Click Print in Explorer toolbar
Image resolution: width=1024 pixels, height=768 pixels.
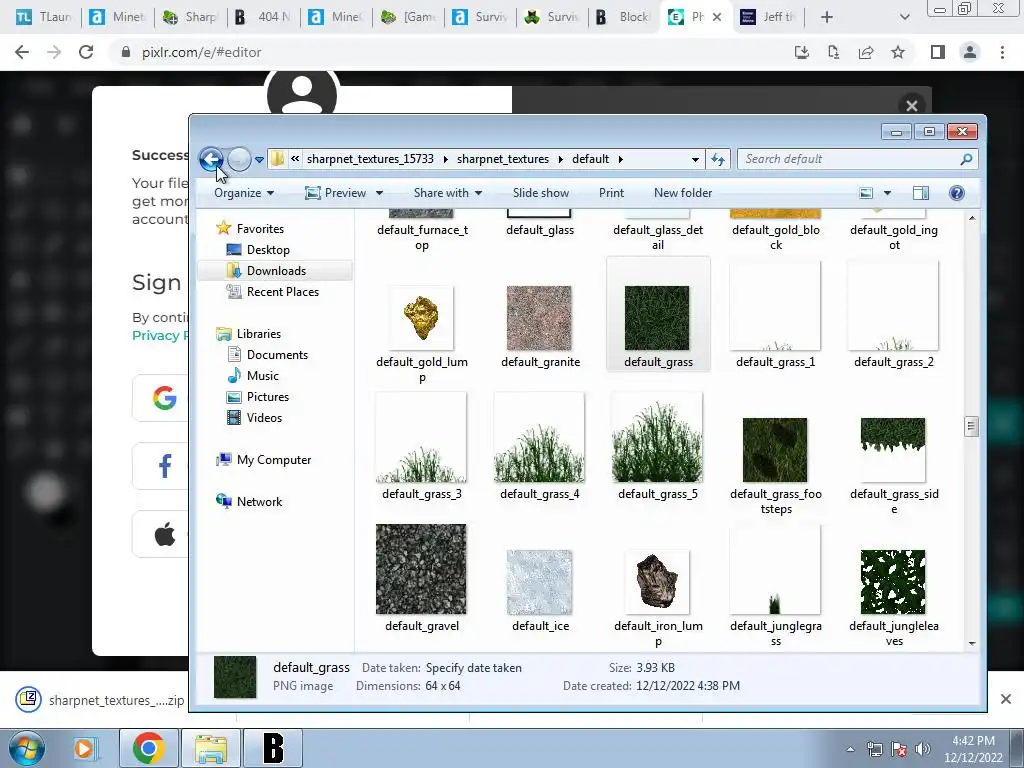coord(611,193)
